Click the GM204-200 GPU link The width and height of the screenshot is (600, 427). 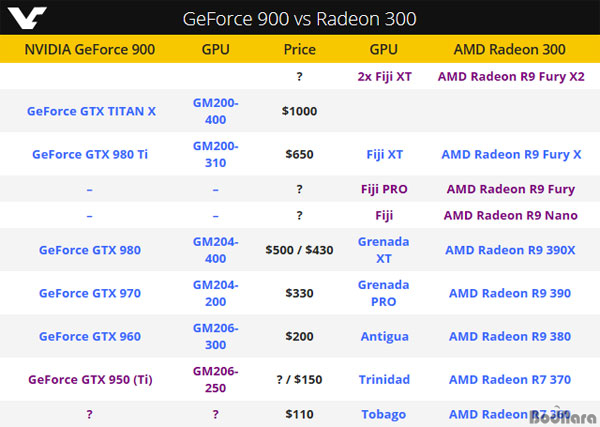215,293
